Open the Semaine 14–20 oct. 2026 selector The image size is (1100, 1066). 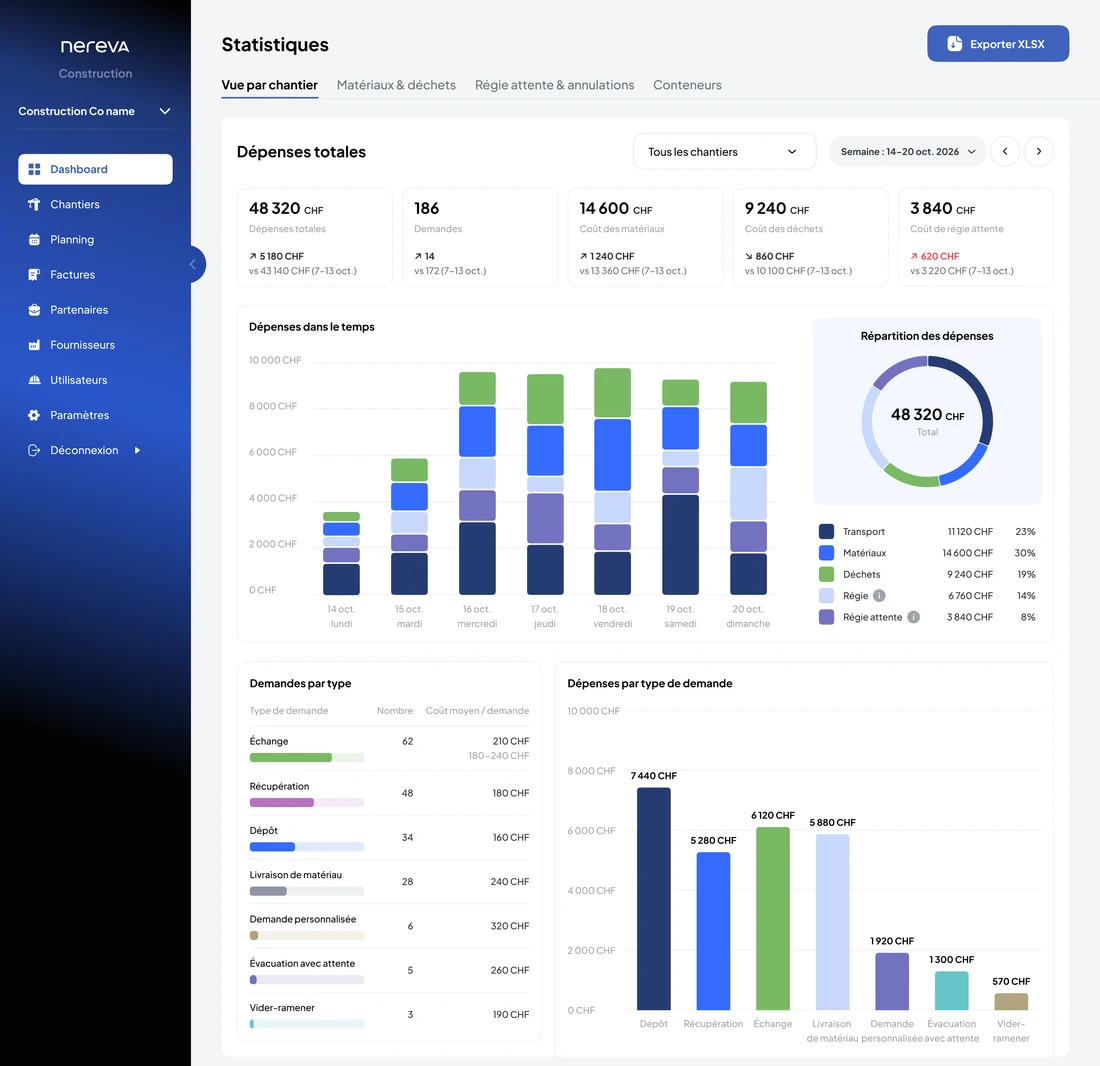click(908, 151)
